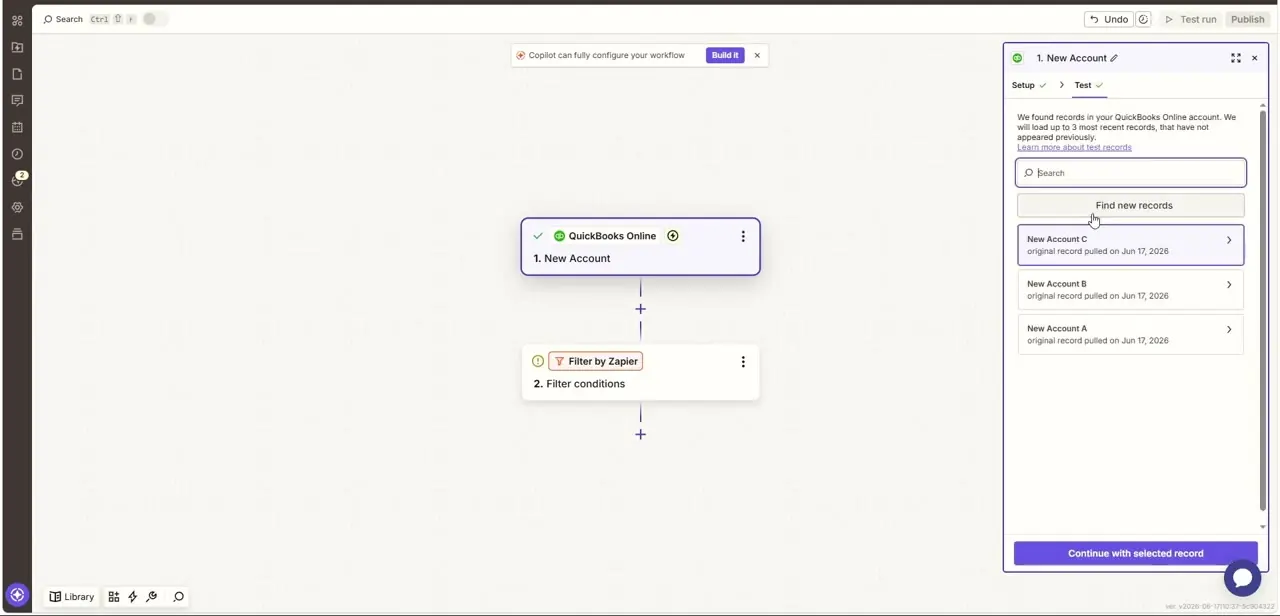The width and height of the screenshot is (1280, 616).
Task: Click the add-app grid icon in bottom toolbar
Action: 114,597
